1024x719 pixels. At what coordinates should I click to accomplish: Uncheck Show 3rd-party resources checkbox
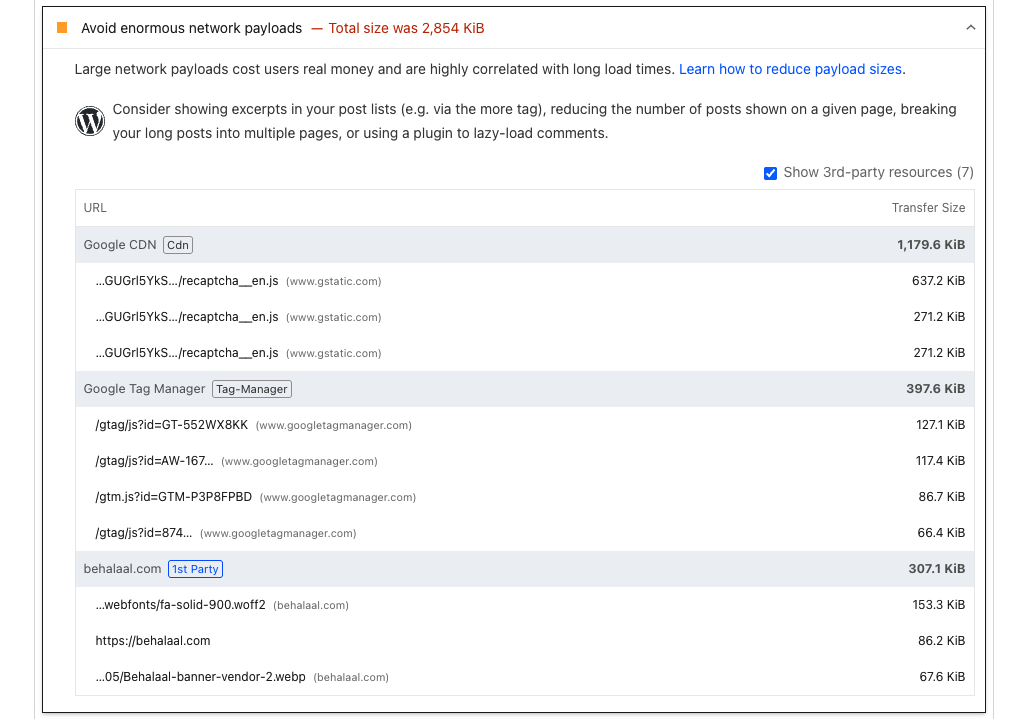(771, 173)
